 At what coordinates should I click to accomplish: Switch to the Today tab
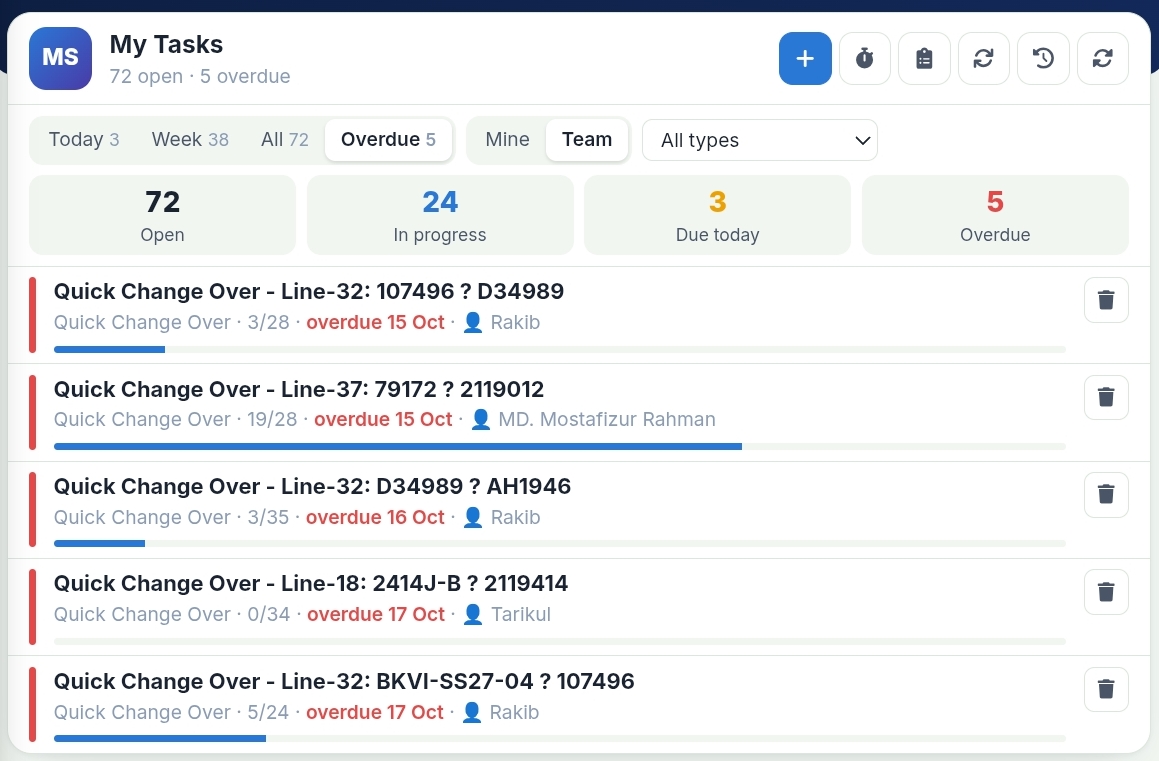[x=84, y=140]
